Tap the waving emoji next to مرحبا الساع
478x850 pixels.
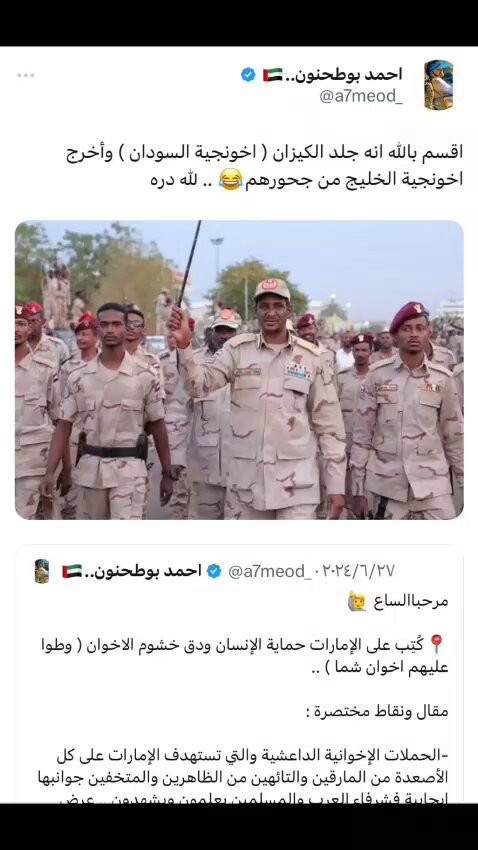click(357, 602)
